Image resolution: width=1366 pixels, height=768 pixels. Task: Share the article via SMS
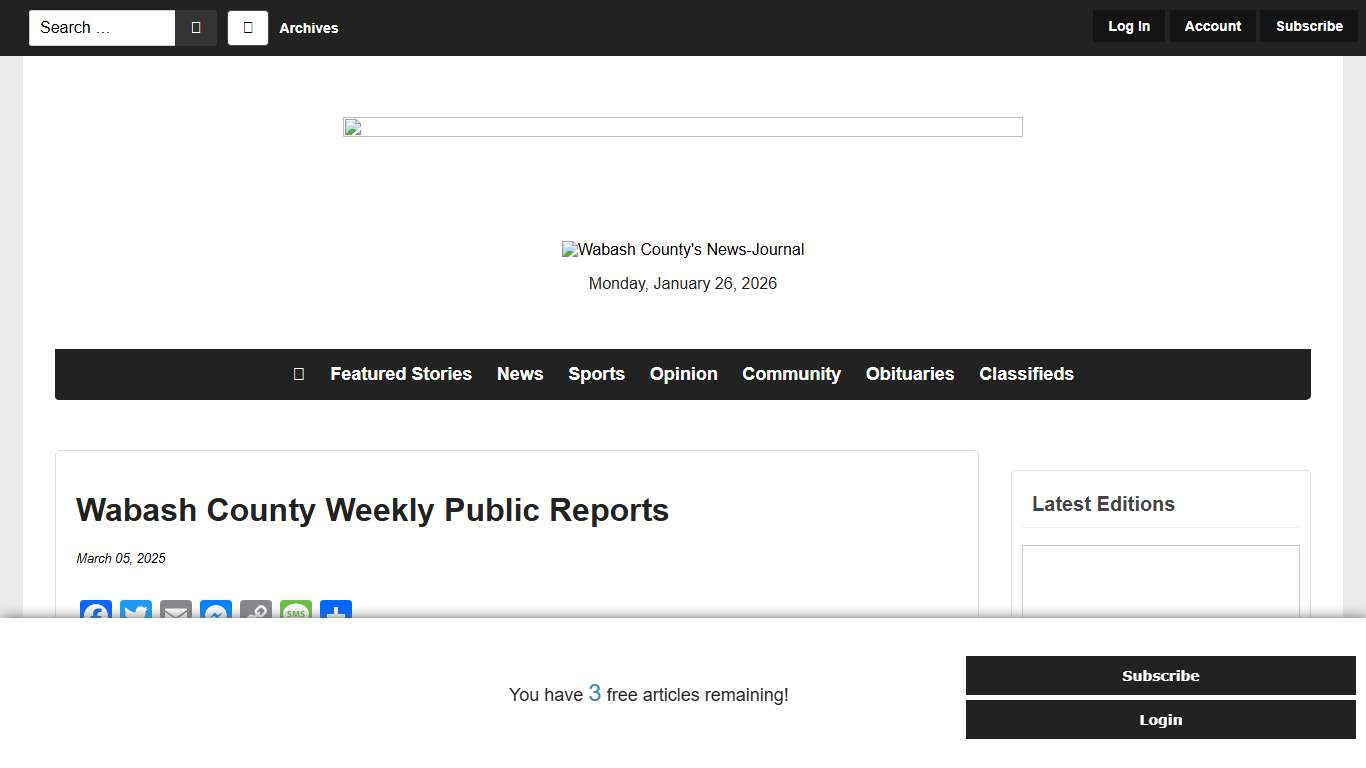(x=295, y=612)
